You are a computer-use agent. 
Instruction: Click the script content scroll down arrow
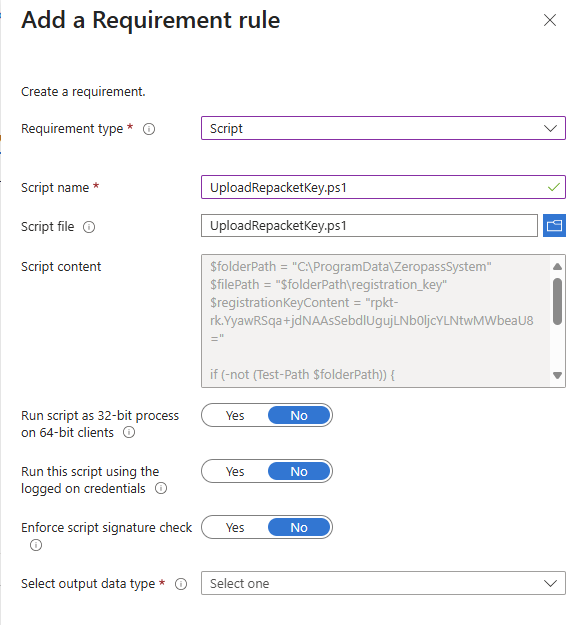click(x=557, y=375)
